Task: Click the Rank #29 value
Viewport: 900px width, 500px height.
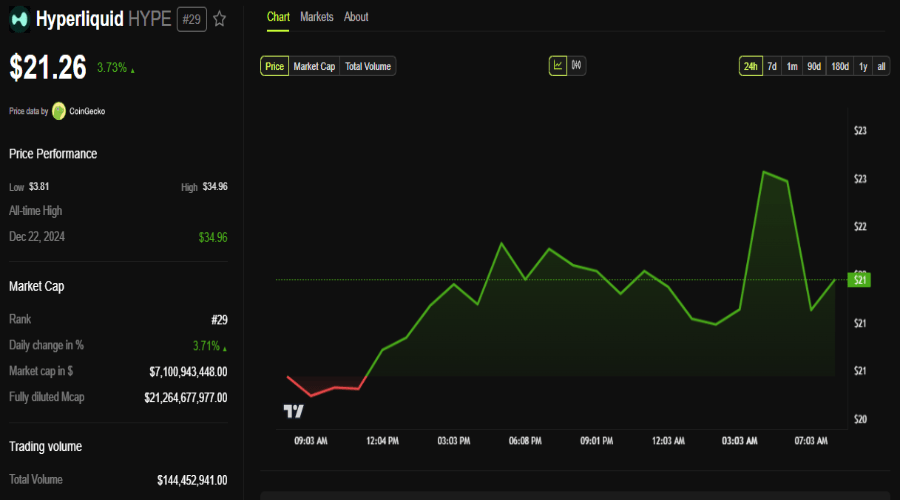Action: pyautogui.click(x=219, y=320)
